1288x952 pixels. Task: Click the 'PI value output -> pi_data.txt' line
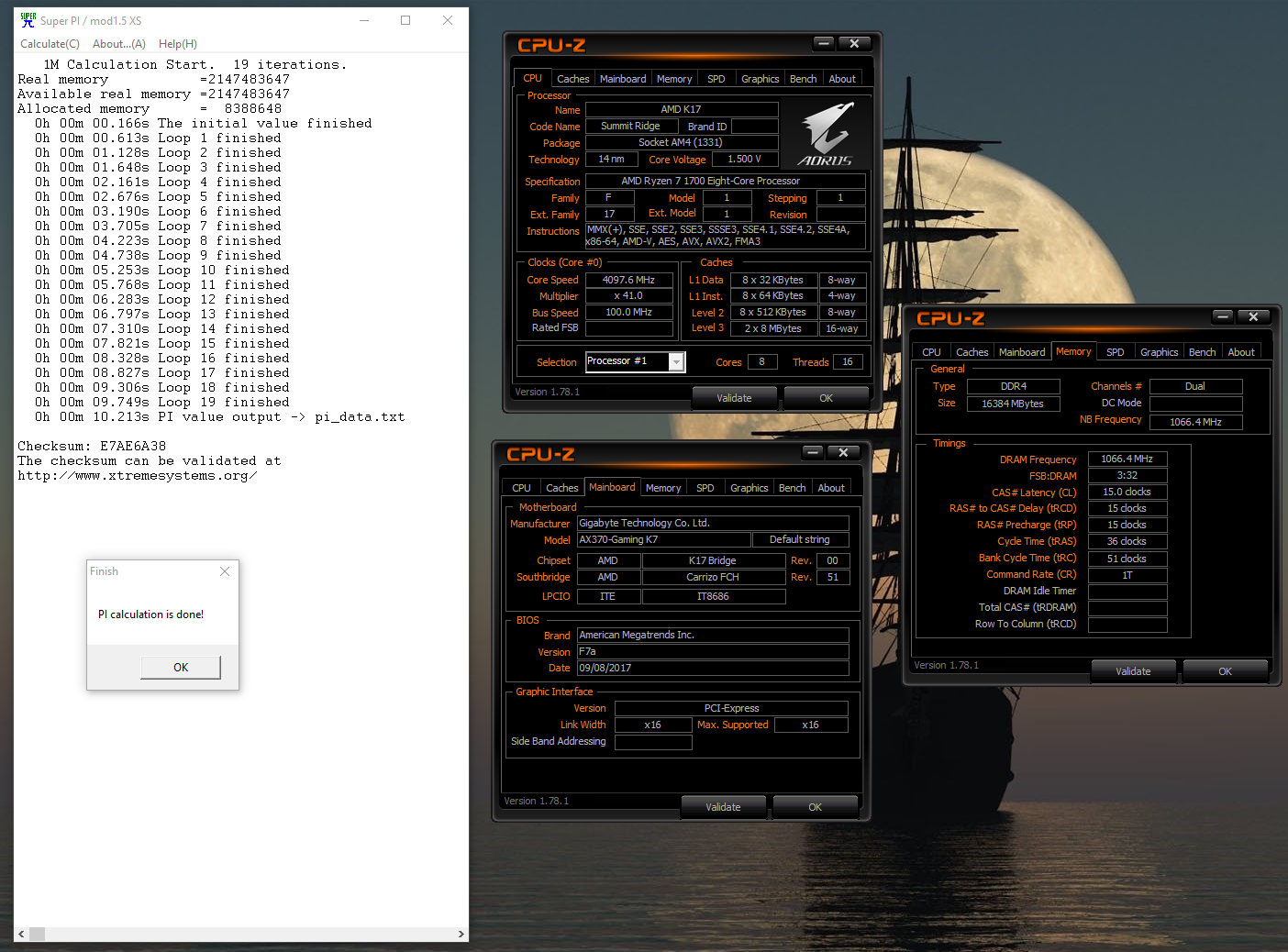[220, 417]
